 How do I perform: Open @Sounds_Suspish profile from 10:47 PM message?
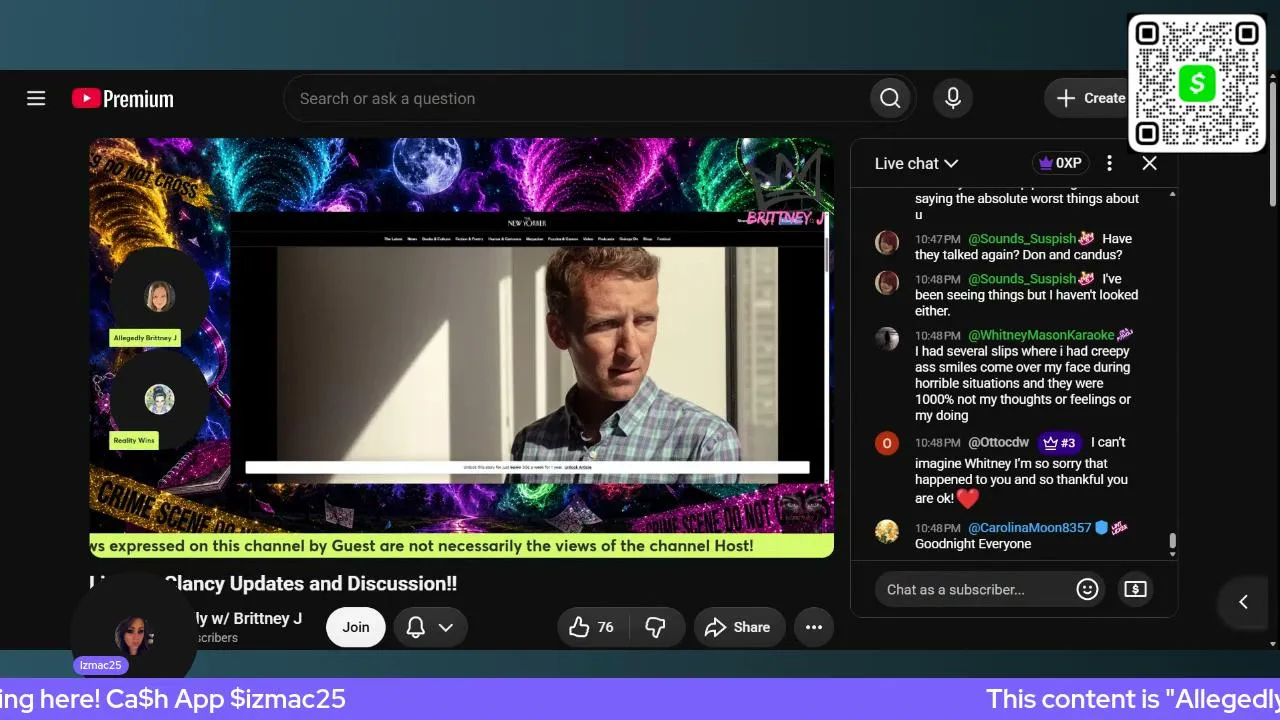1022,239
